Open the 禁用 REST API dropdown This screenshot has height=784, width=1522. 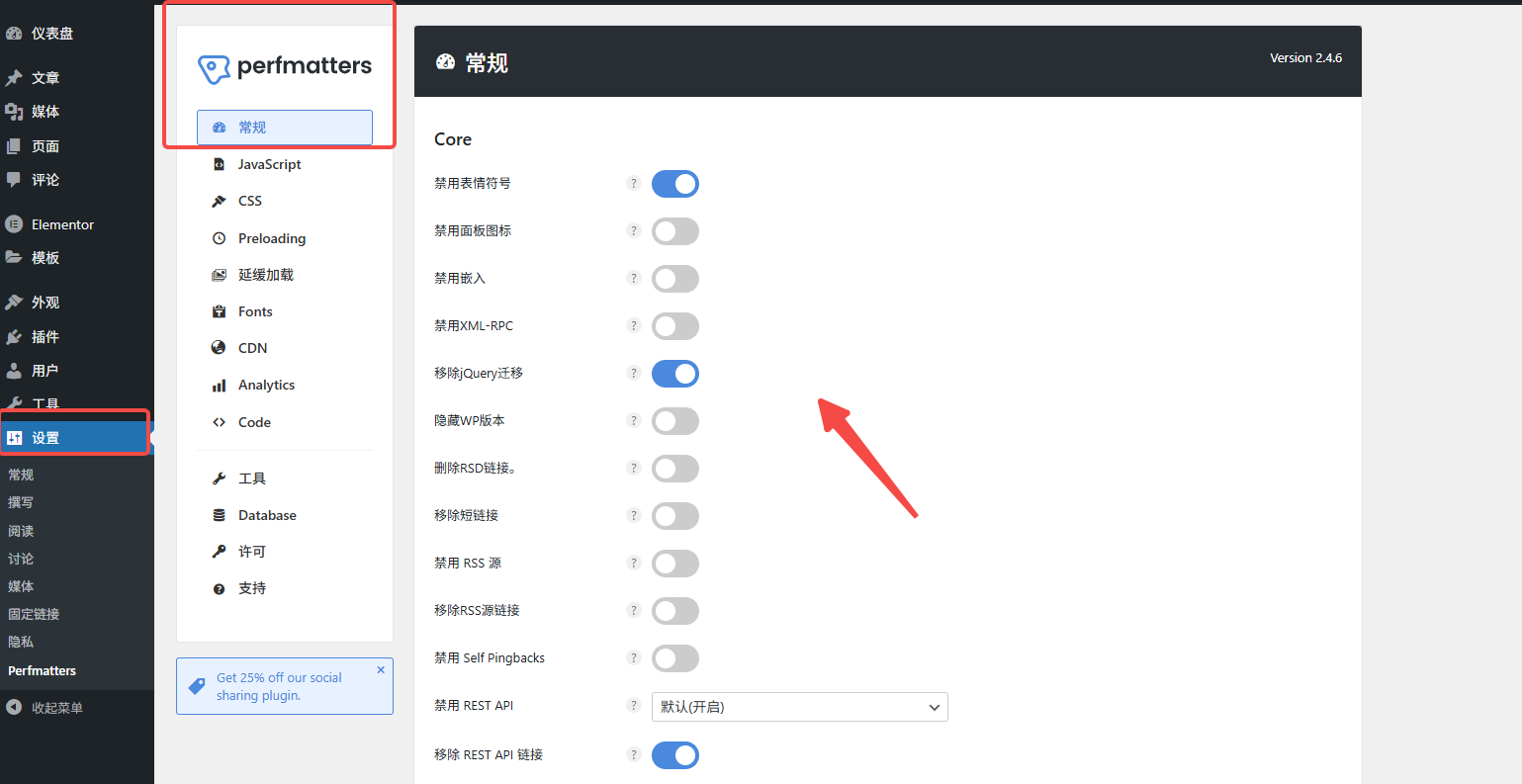pyautogui.click(x=799, y=706)
